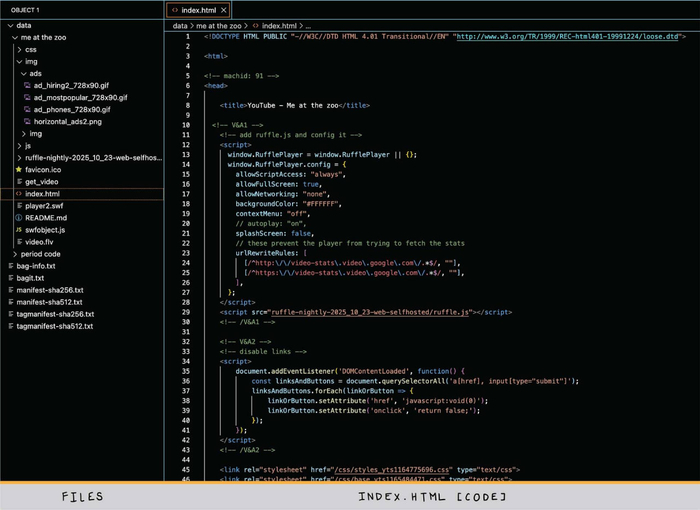Follow the w3.org loose.dtd link

pyautogui.click(x=567, y=37)
